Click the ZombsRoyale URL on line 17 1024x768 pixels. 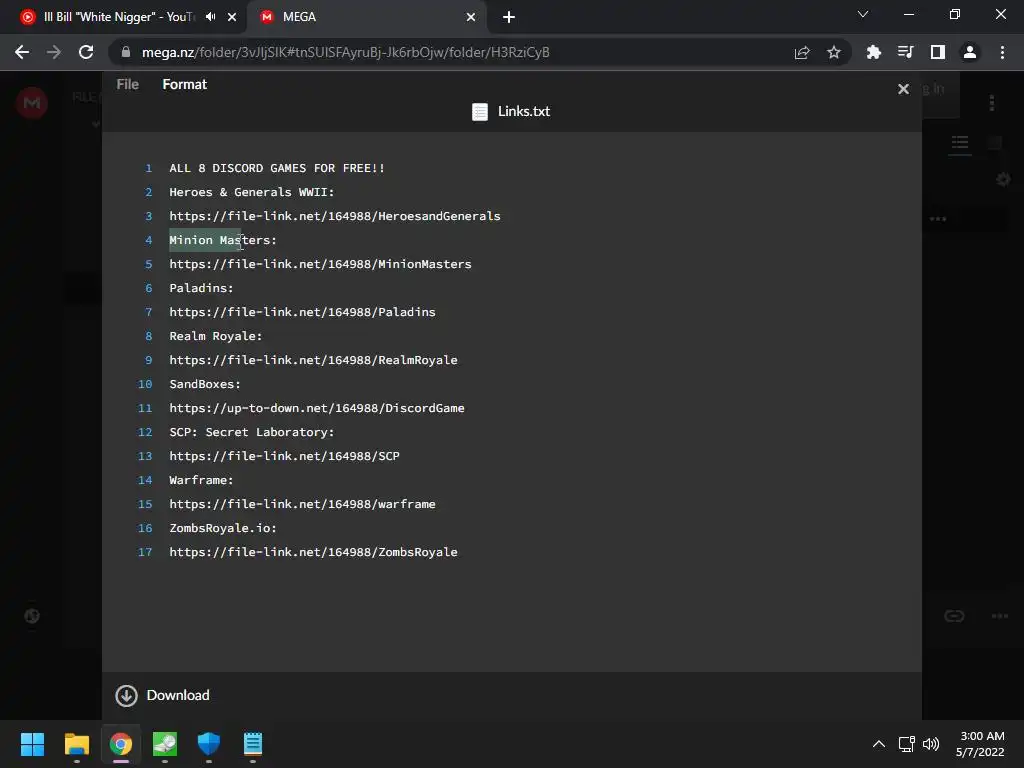[313, 552]
